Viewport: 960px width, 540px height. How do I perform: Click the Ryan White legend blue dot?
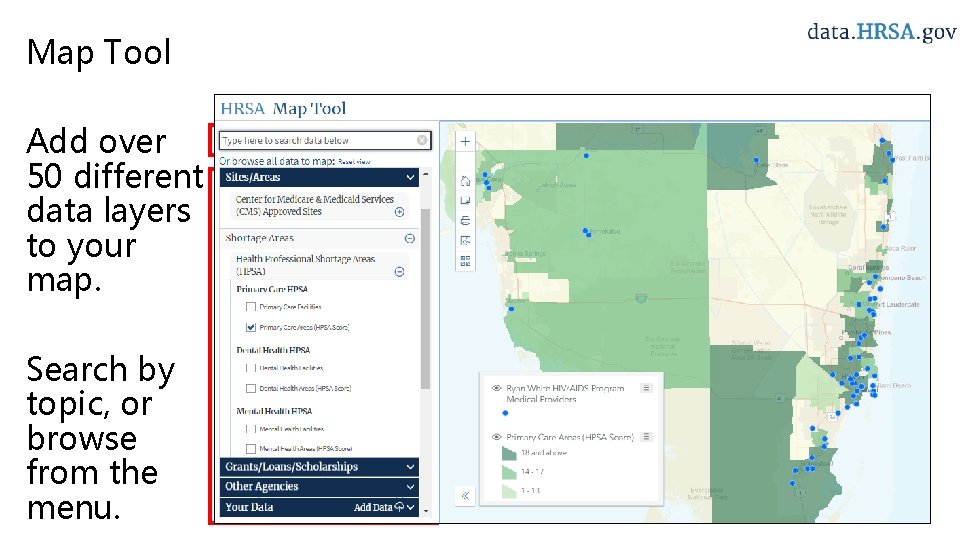coord(505,413)
